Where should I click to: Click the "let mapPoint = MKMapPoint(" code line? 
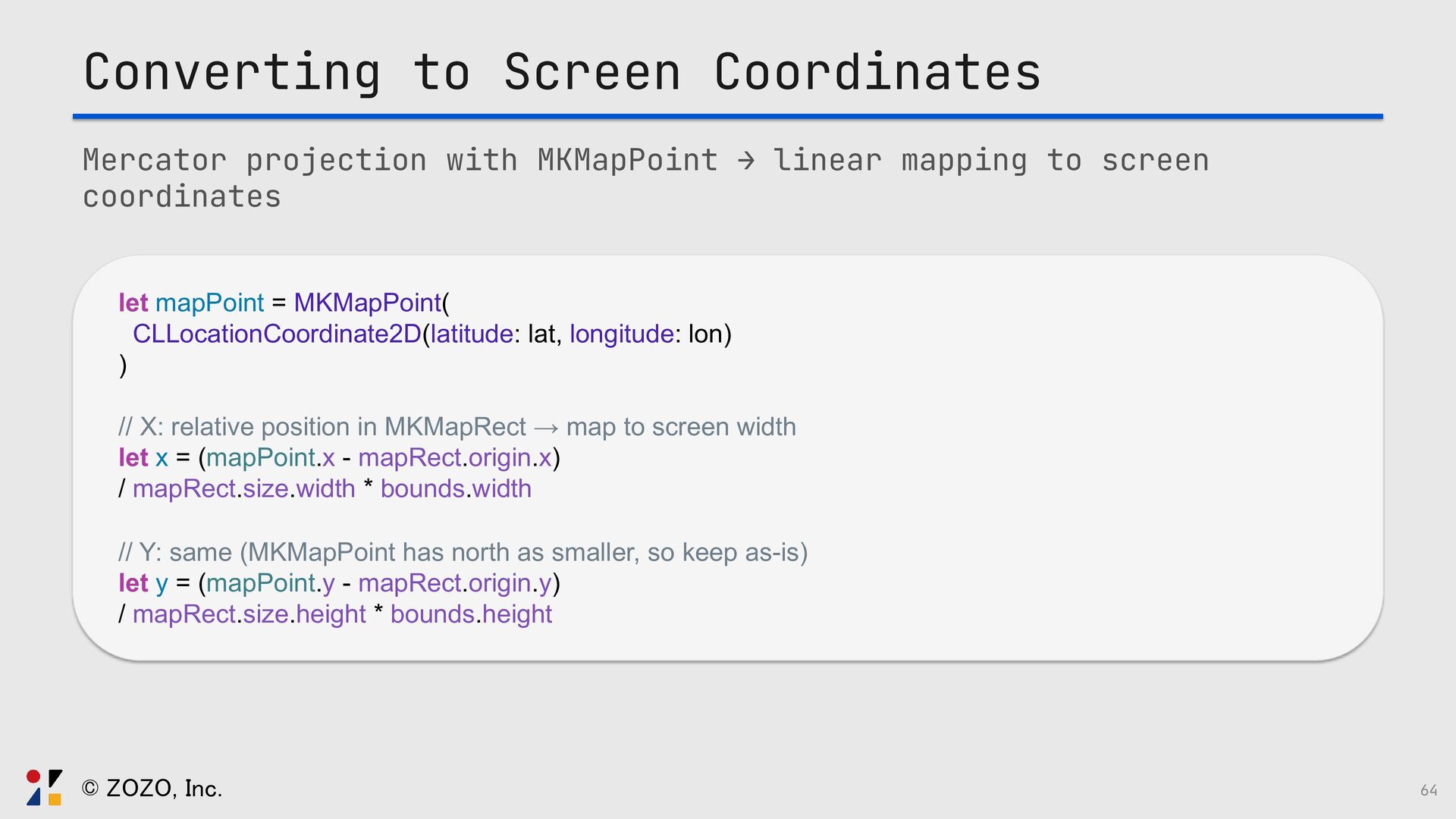coord(284,303)
